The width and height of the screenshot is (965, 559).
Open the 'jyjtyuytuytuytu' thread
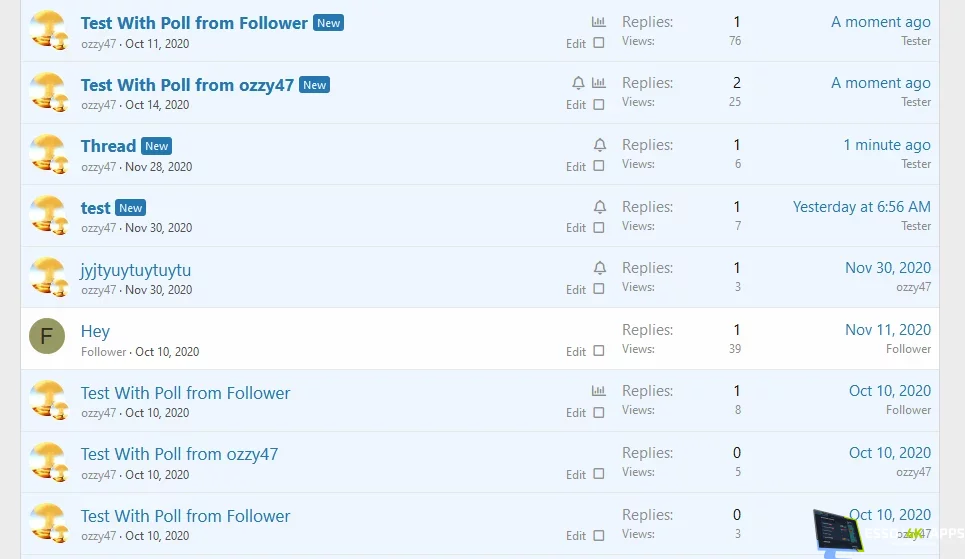[136, 270]
